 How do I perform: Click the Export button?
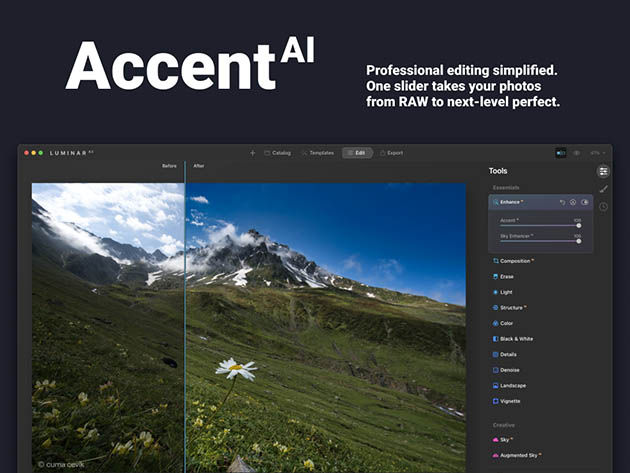(392, 153)
